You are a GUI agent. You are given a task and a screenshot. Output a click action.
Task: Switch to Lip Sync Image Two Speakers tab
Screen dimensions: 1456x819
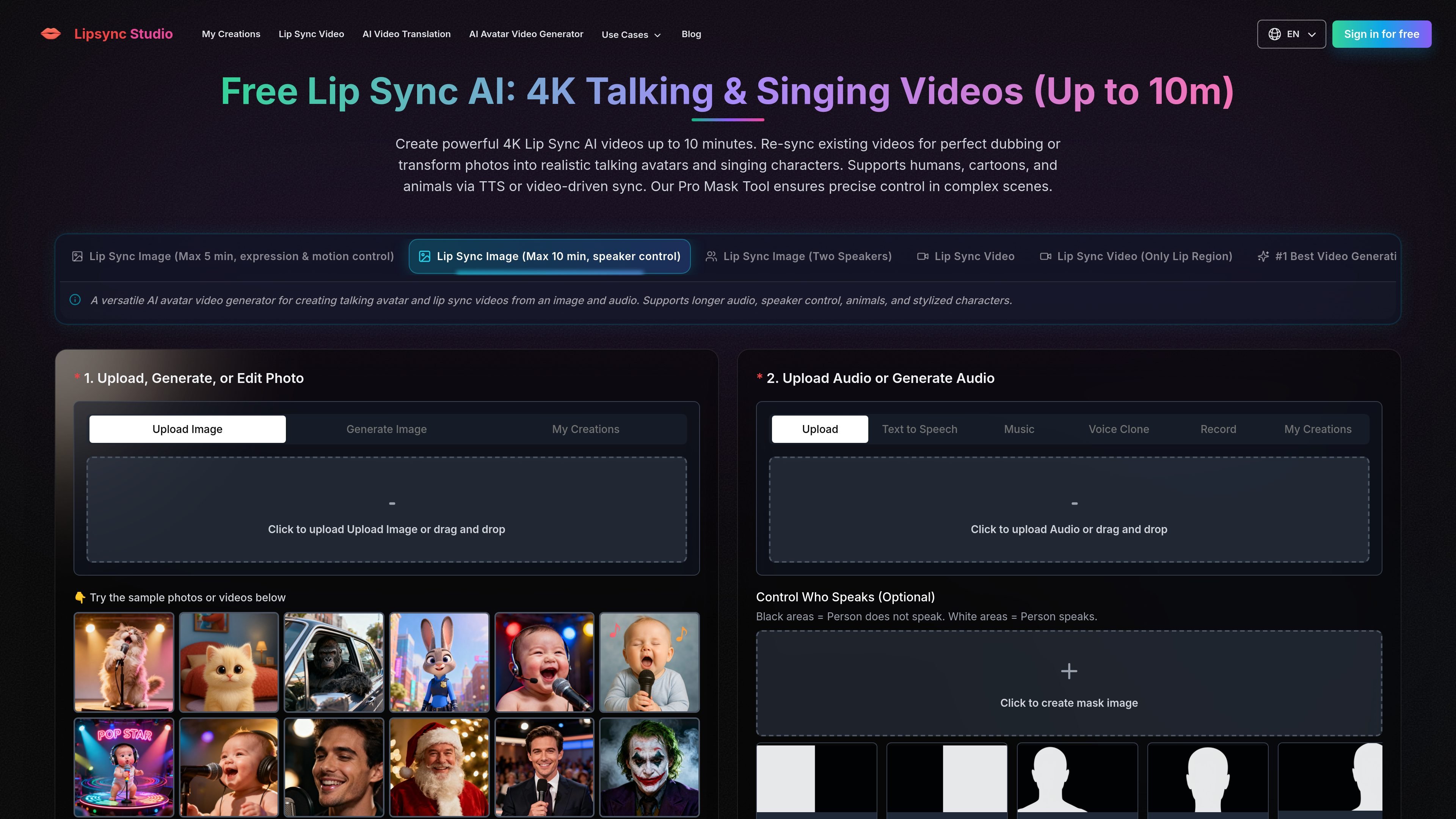tap(799, 257)
